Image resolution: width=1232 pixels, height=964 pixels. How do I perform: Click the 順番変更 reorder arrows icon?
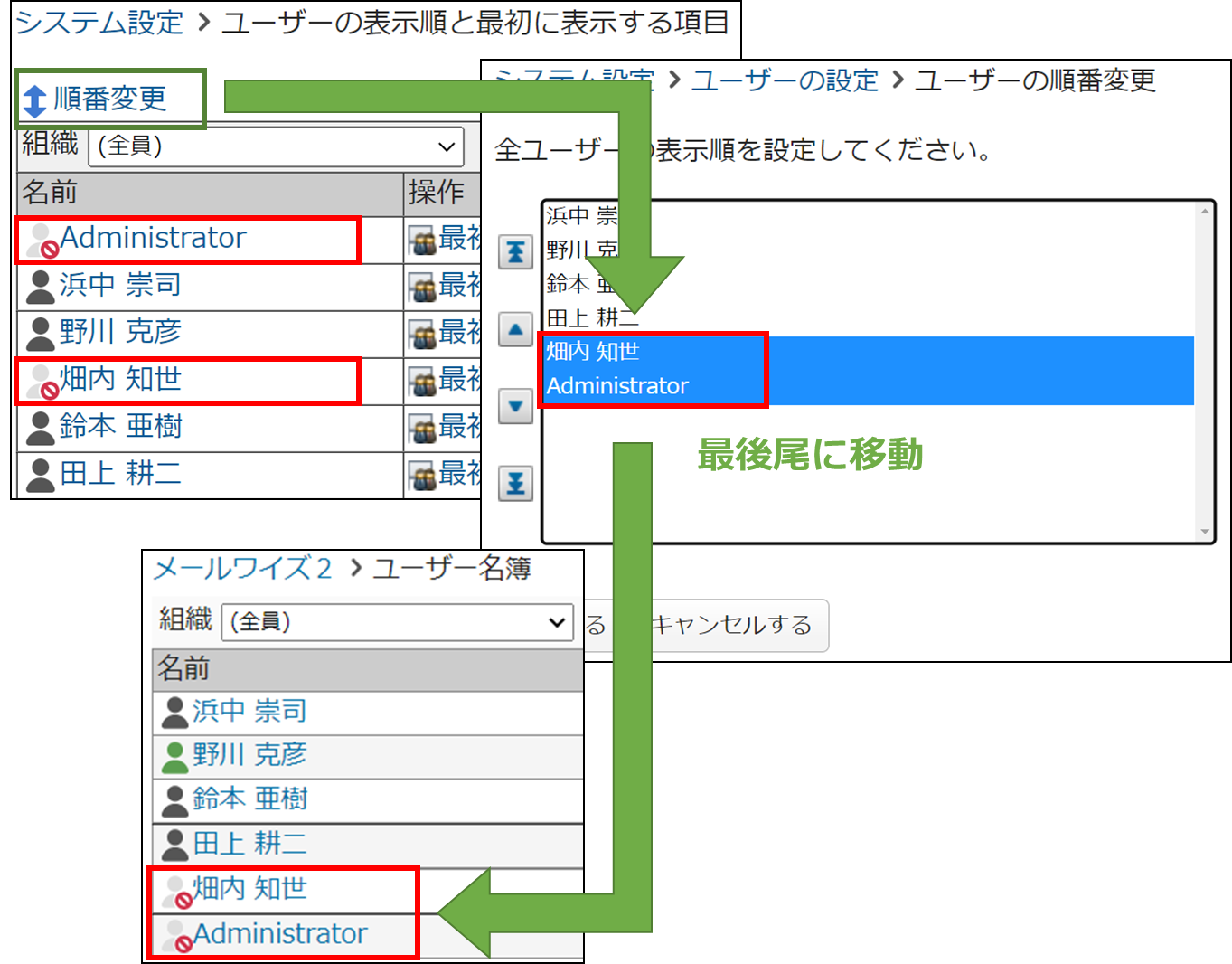(x=34, y=100)
